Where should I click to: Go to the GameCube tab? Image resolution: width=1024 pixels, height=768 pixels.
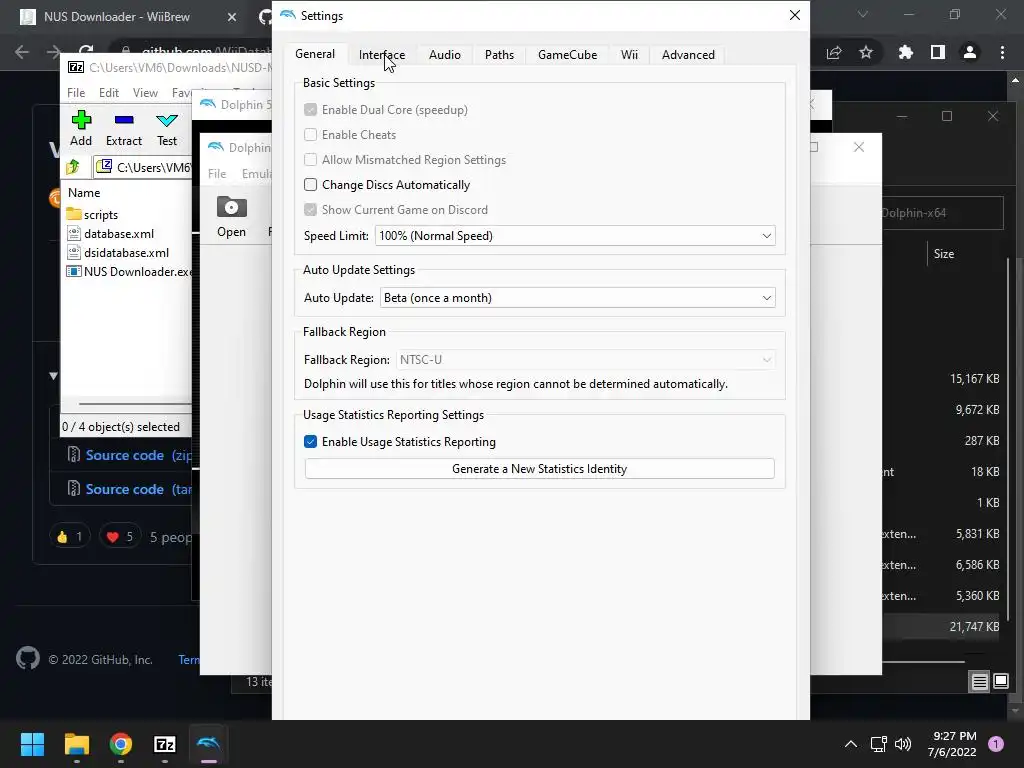point(568,55)
